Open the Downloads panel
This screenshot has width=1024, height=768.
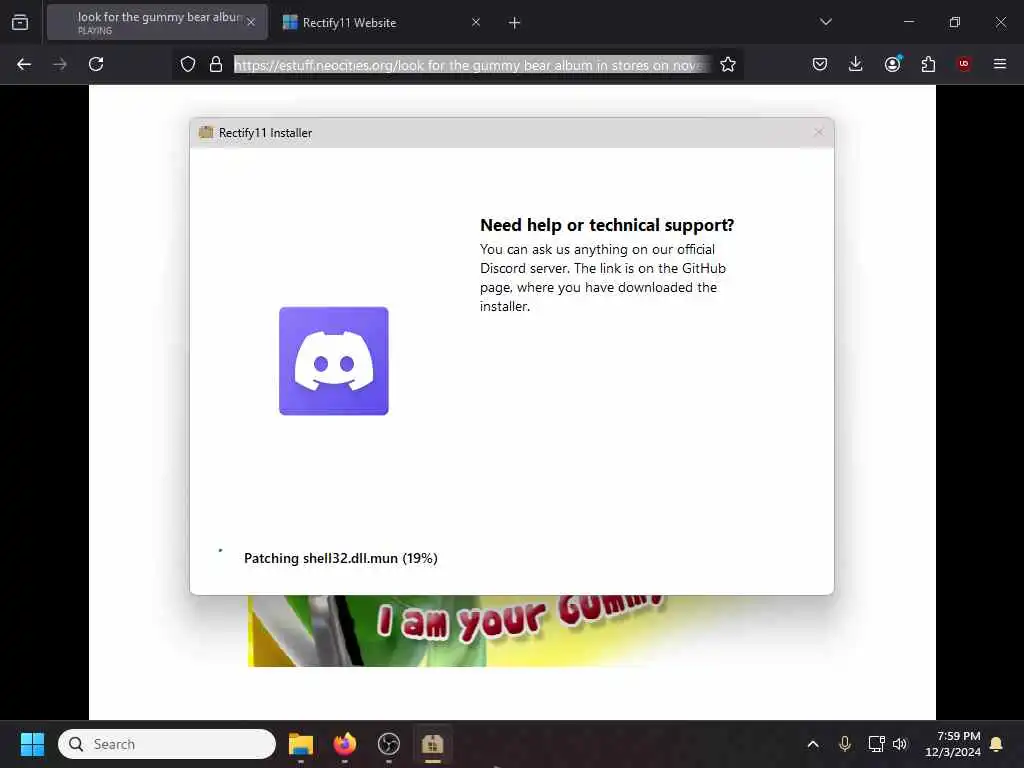pos(856,64)
